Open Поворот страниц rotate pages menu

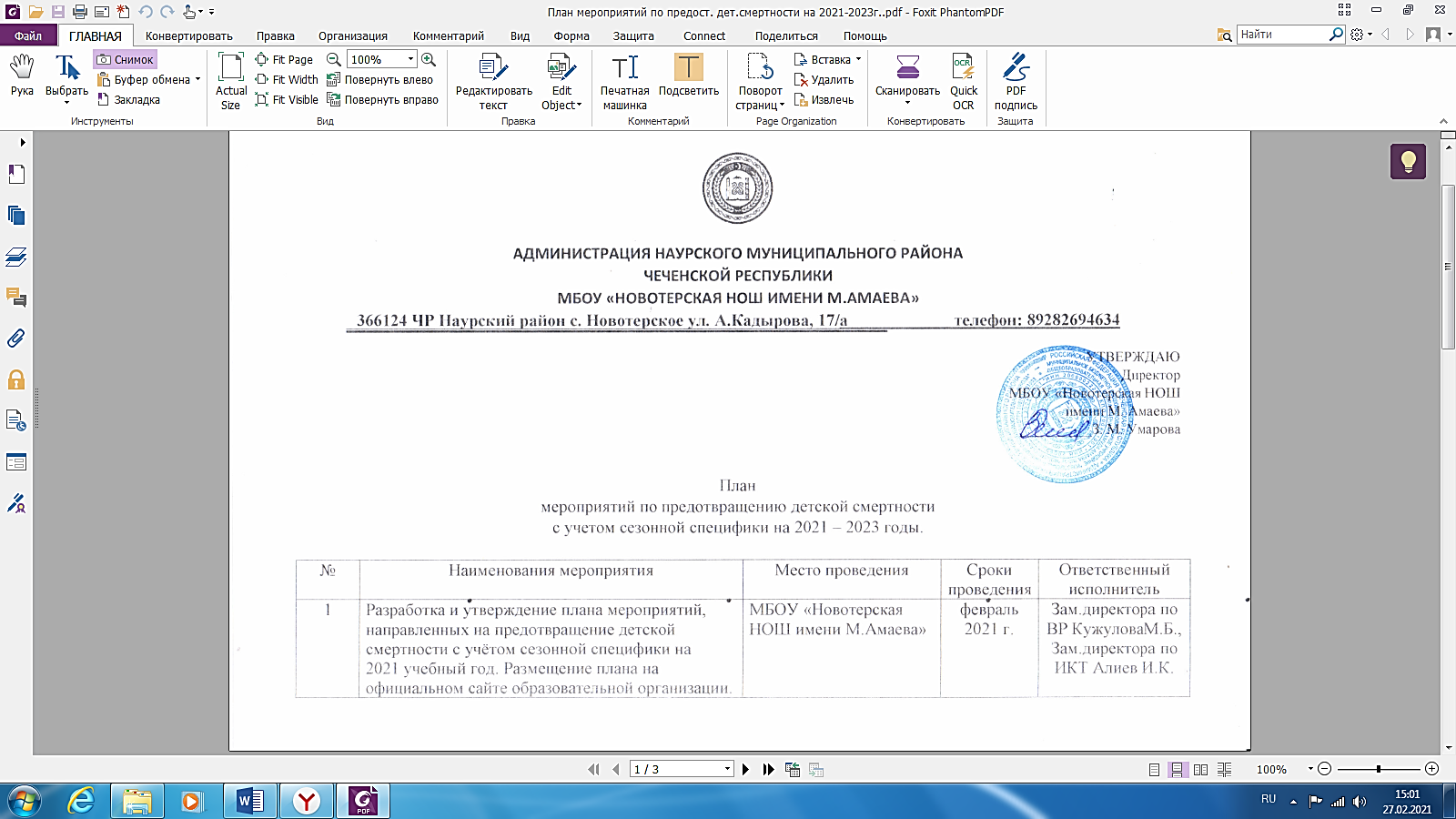760,82
